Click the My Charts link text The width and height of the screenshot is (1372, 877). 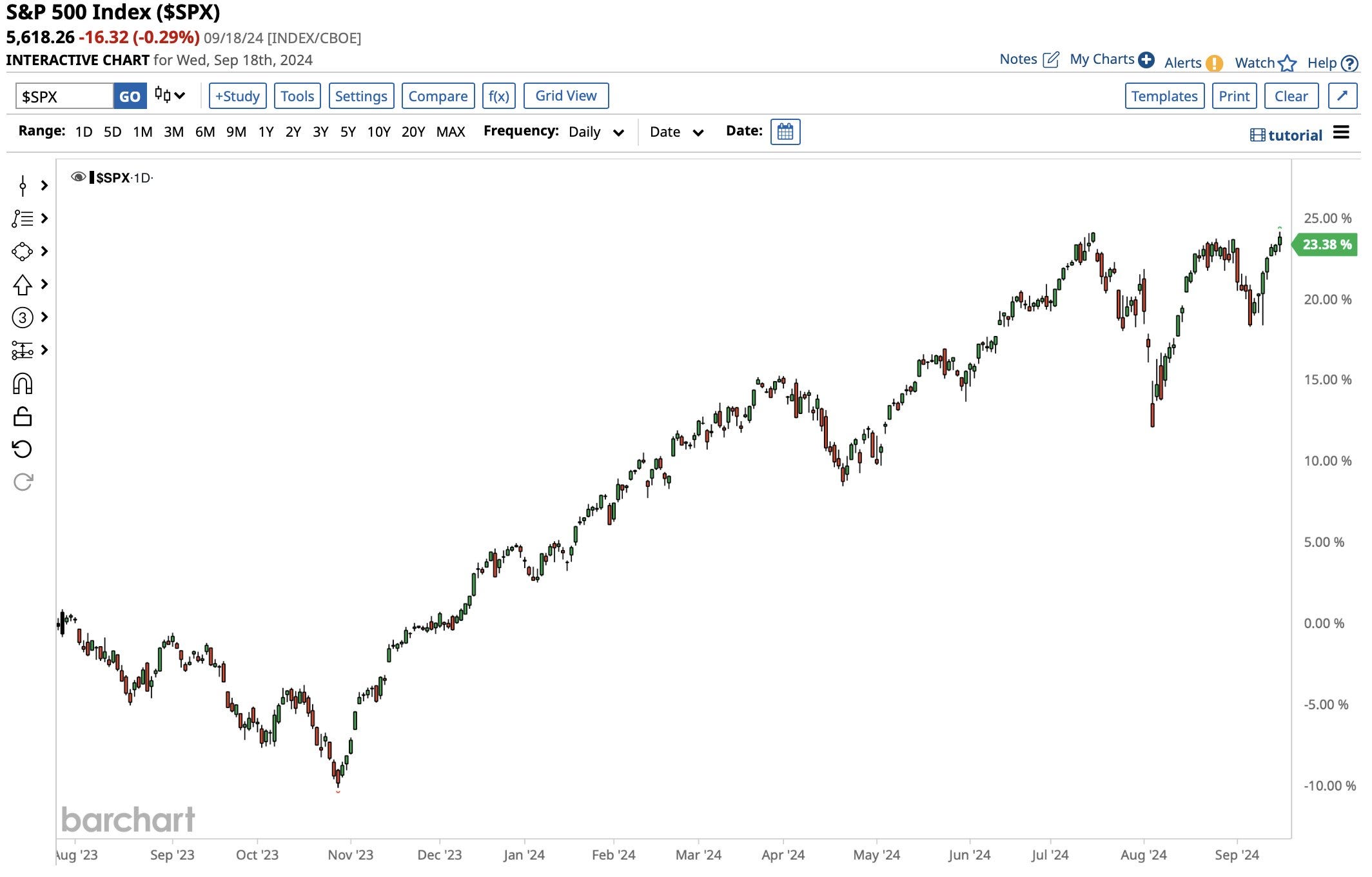(1102, 59)
